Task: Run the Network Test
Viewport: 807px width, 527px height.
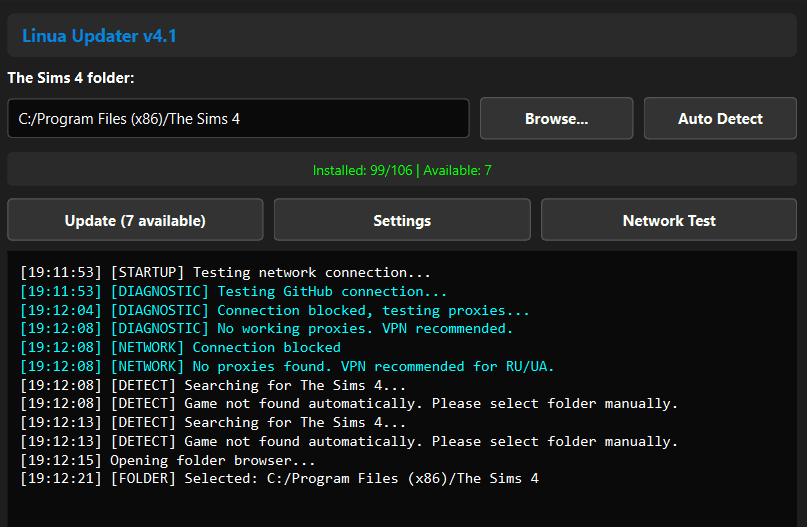Action: tap(668, 220)
